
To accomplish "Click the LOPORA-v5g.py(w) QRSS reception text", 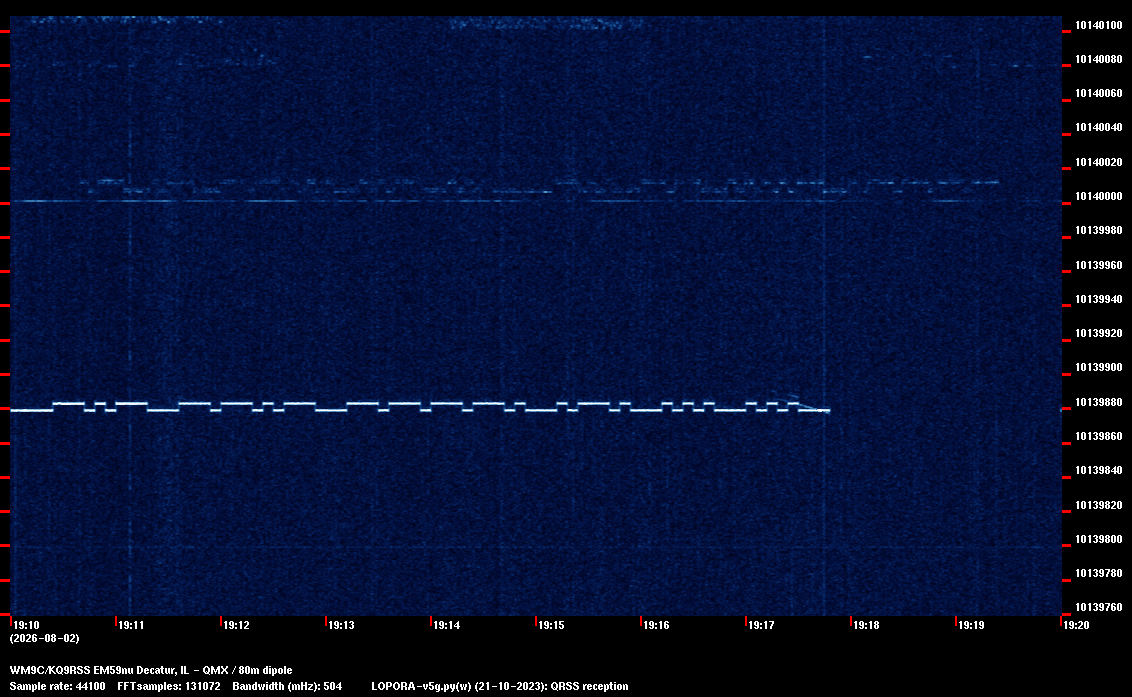I will click(500, 686).
